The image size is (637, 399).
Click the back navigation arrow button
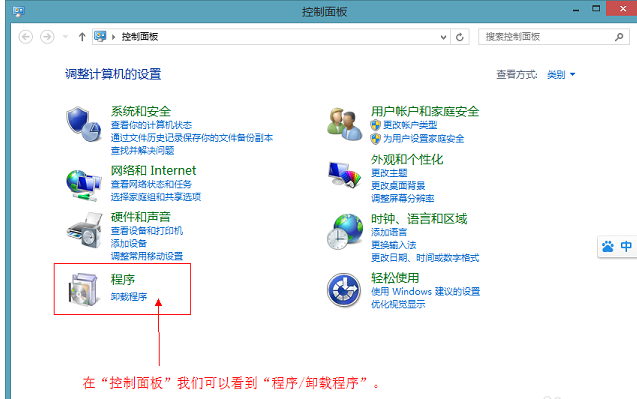(x=26, y=37)
